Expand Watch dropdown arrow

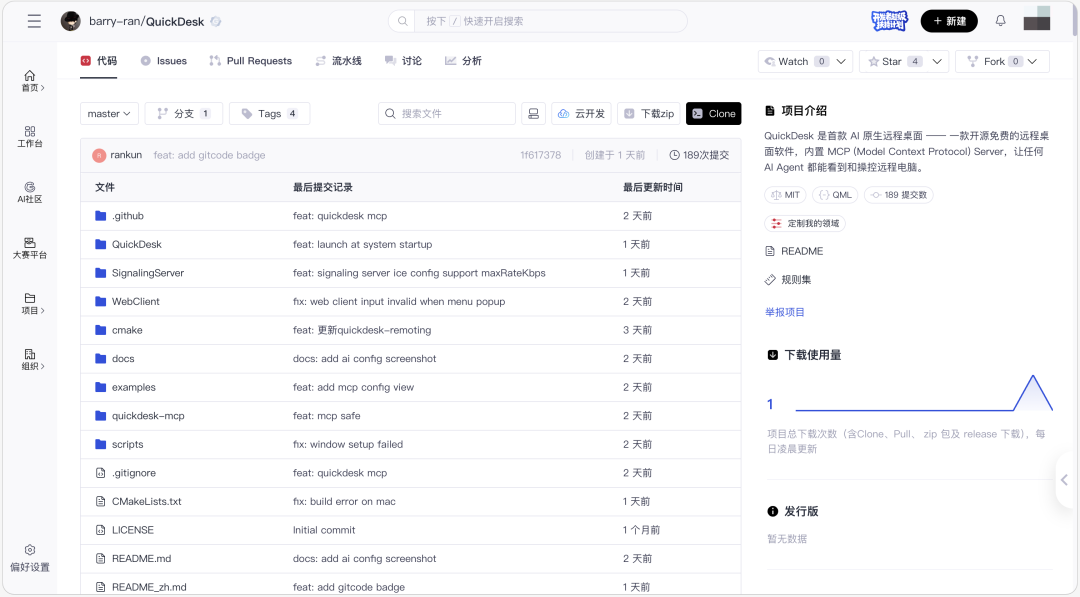pos(841,61)
